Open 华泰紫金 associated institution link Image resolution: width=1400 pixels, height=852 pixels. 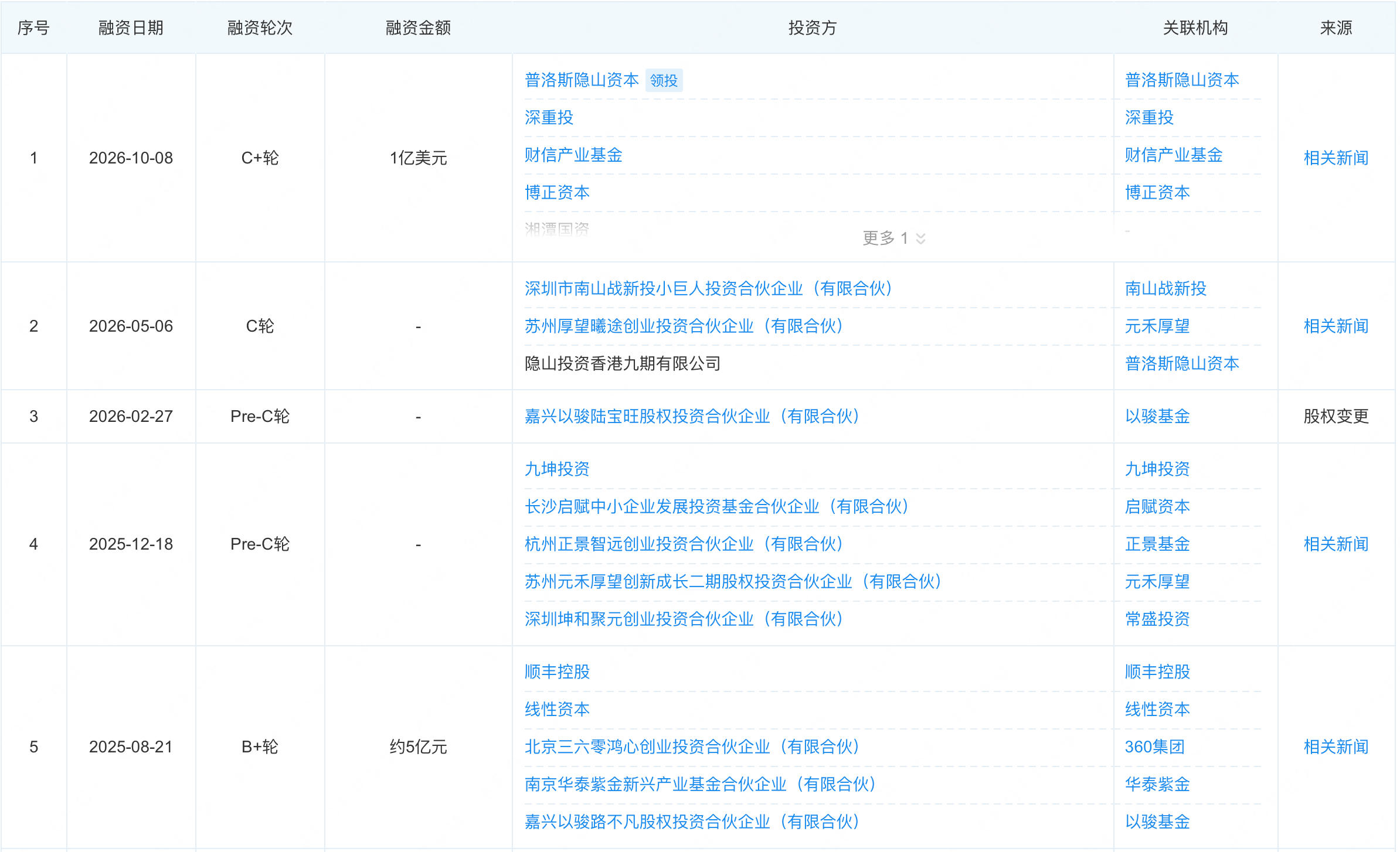[1157, 784]
